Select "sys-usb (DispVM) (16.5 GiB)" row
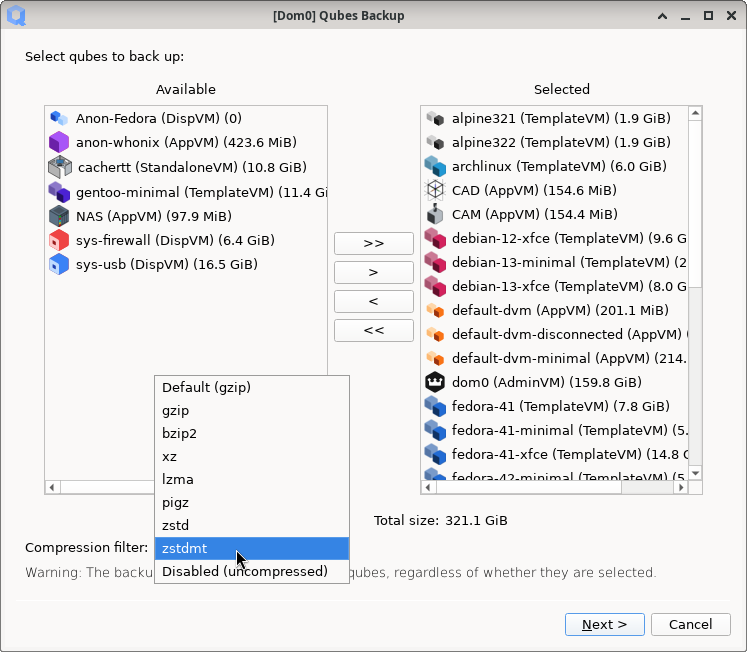 tap(186, 264)
